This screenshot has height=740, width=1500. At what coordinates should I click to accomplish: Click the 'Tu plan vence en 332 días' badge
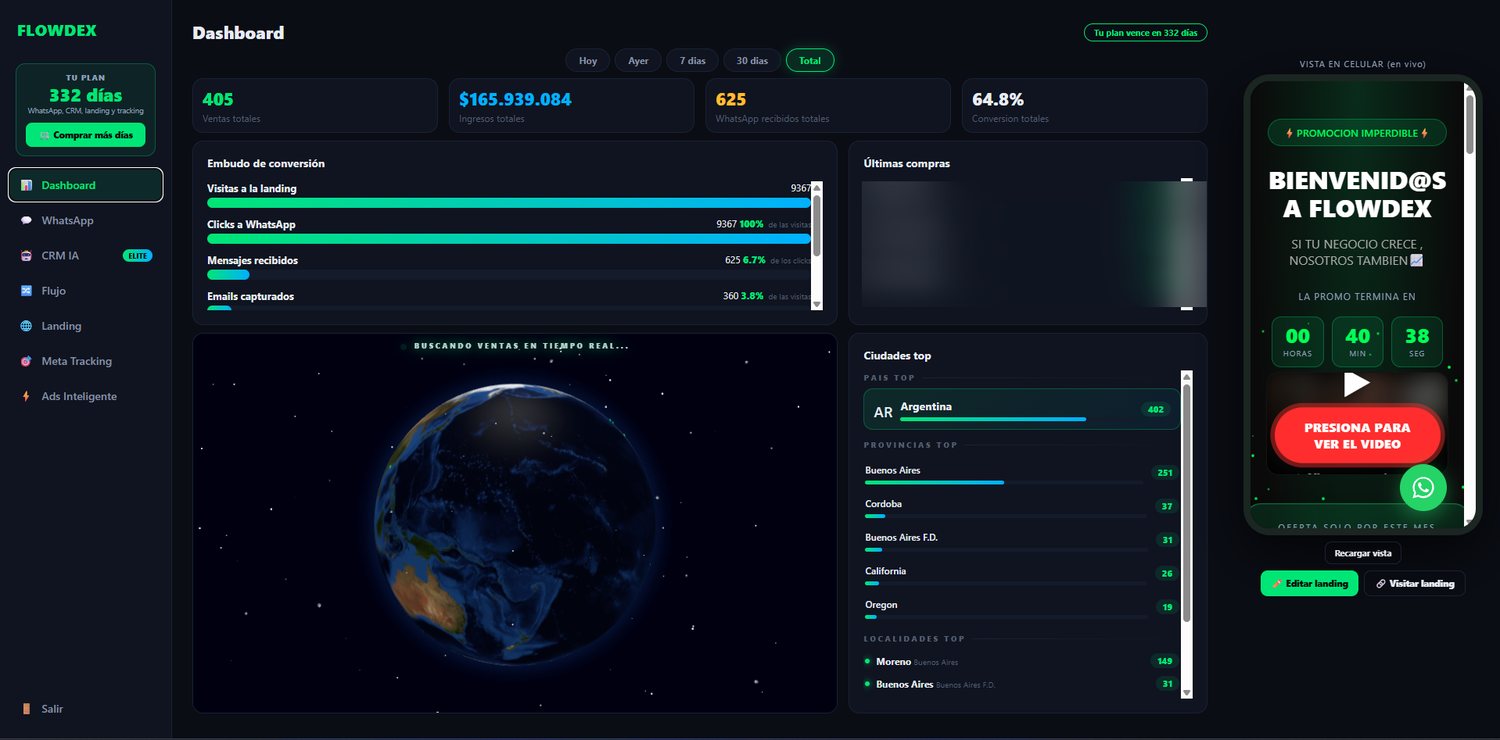[1145, 33]
